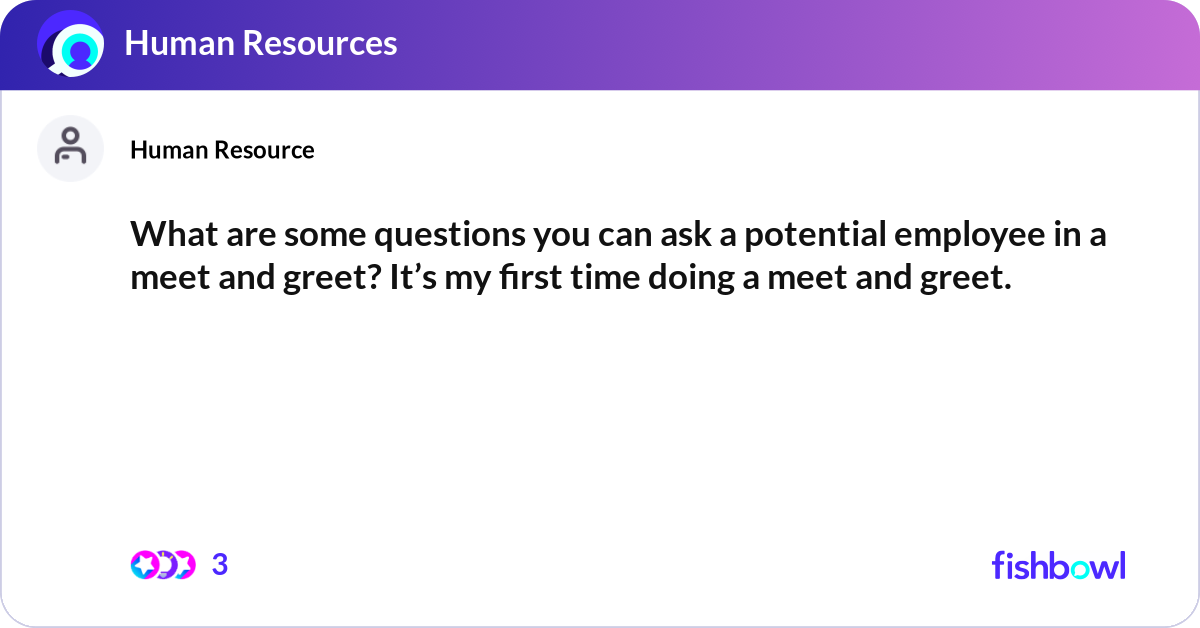Click the poster's gray avatar icon

click(x=70, y=148)
